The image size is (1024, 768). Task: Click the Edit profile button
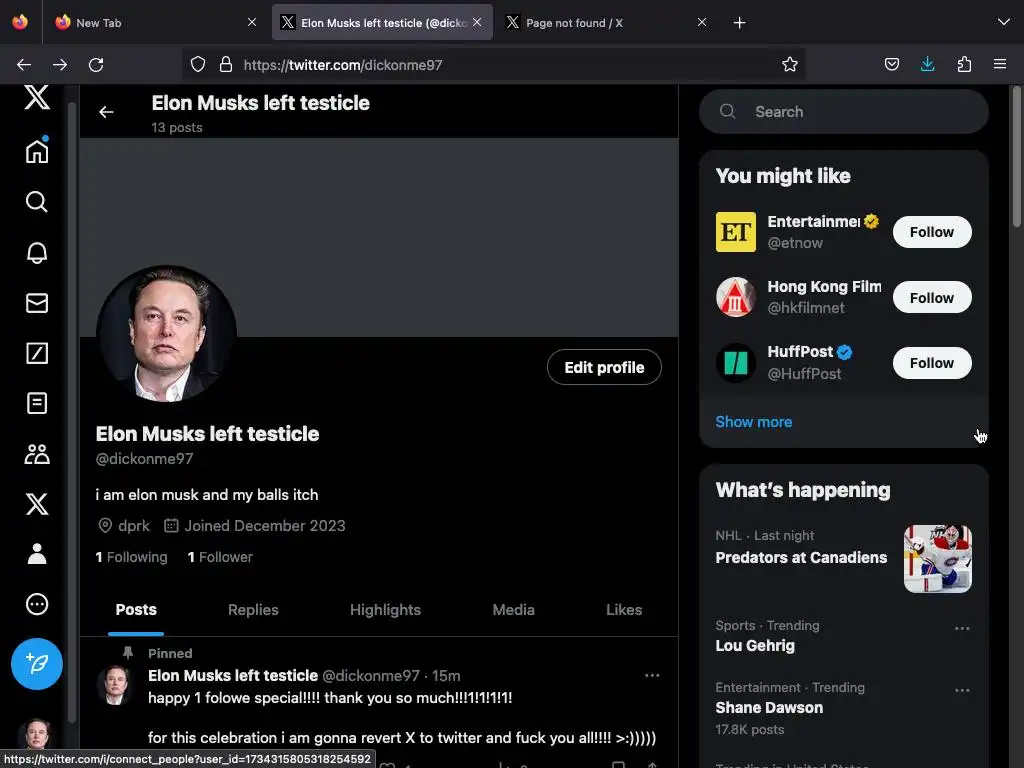coord(604,368)
